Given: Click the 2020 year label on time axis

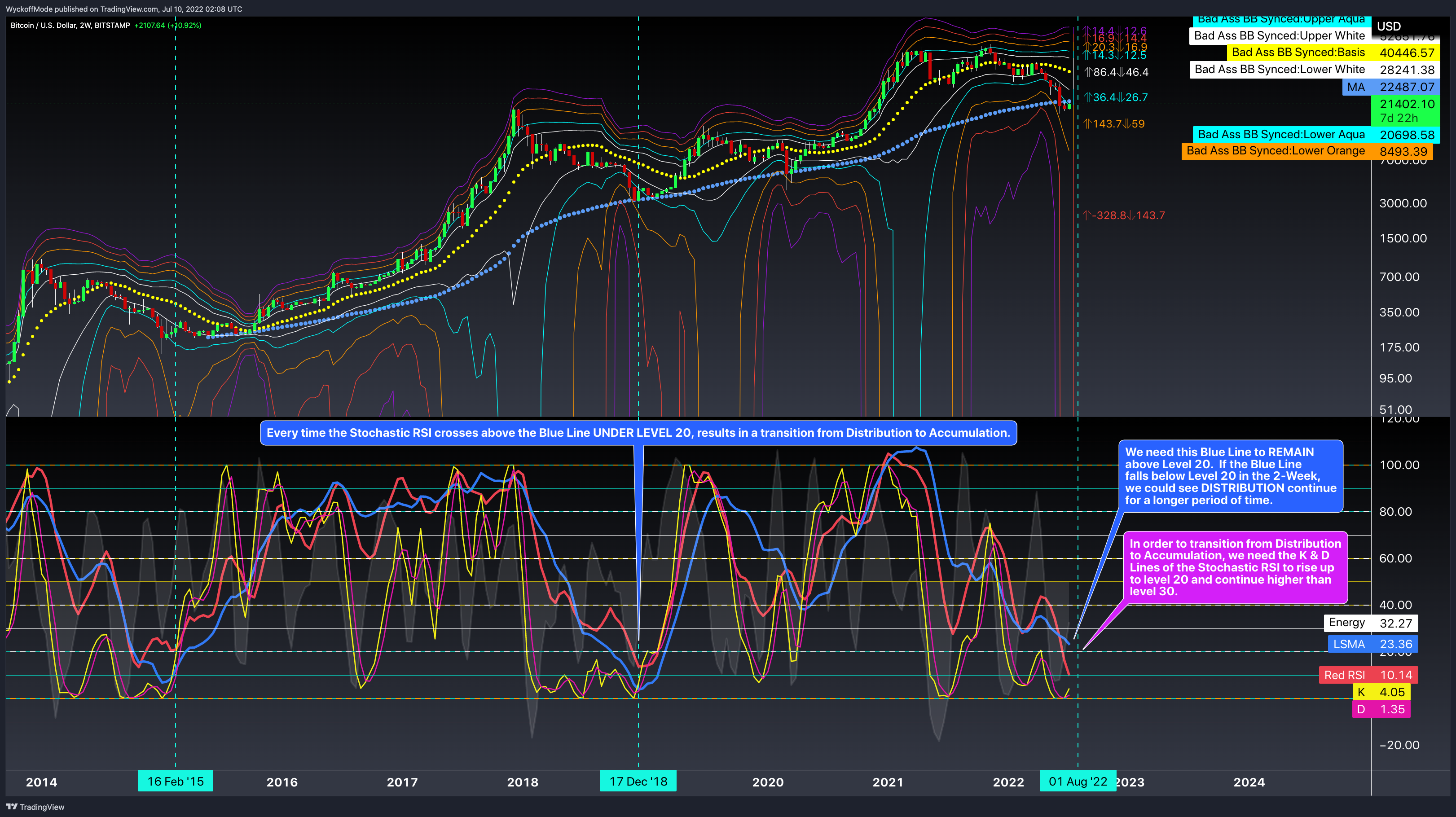Looking at the screenshot, I should pos(768,782).
